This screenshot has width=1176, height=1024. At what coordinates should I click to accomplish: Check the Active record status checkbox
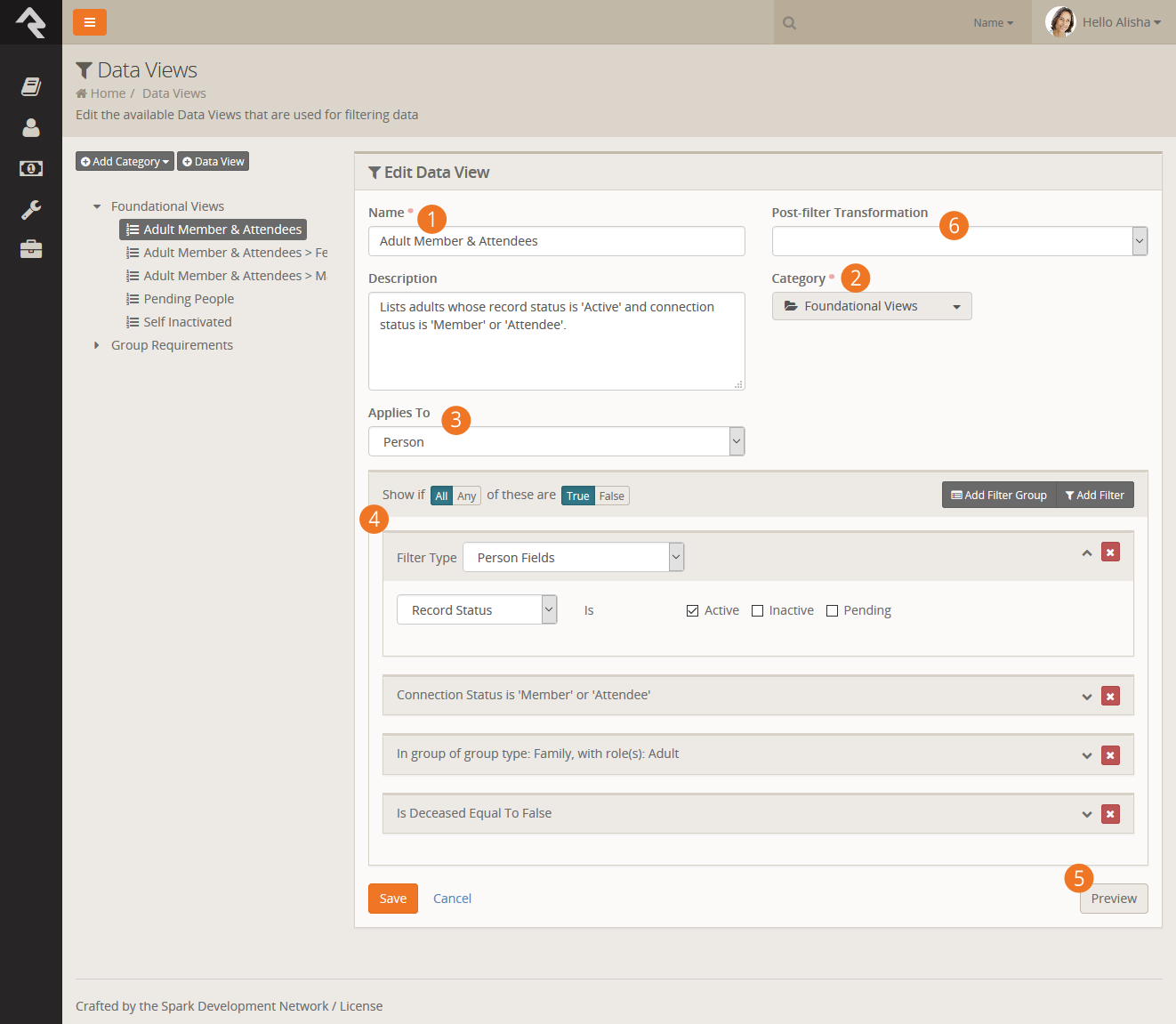pyautogui.click(x=692, y=610)
